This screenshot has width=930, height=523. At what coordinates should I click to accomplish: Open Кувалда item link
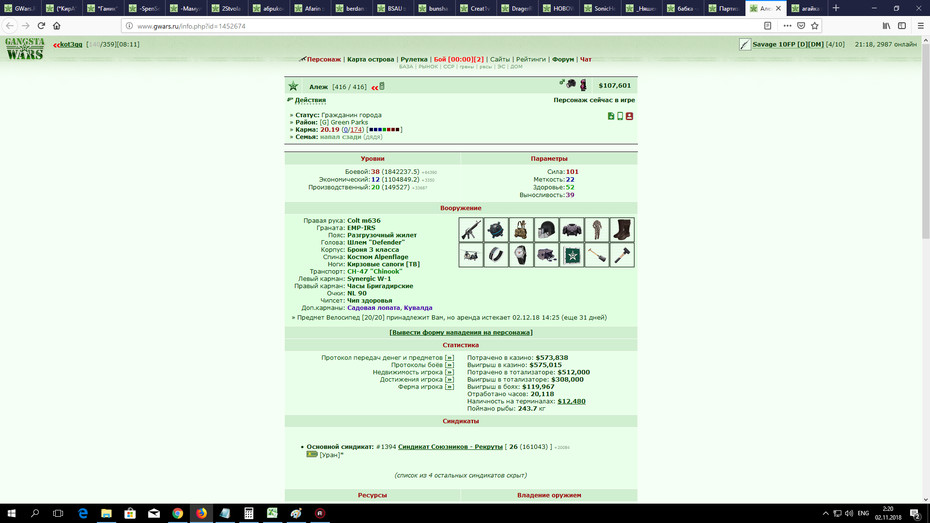[x=418, y=308]
